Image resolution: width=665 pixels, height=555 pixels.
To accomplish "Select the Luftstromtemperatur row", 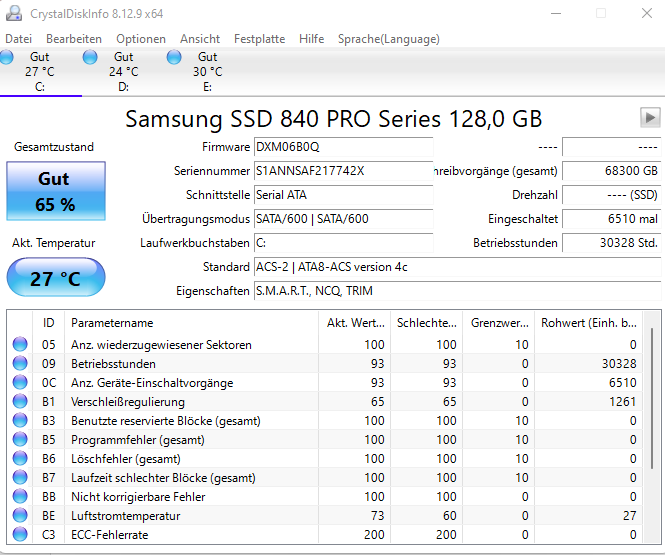I will tap(325, 516).
